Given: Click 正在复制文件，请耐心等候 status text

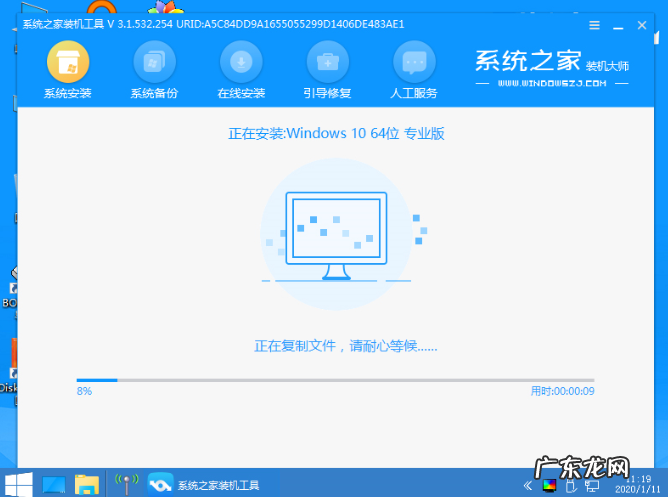Looking at the screenshot, I should pyautogui.click(x=346, y=346).
